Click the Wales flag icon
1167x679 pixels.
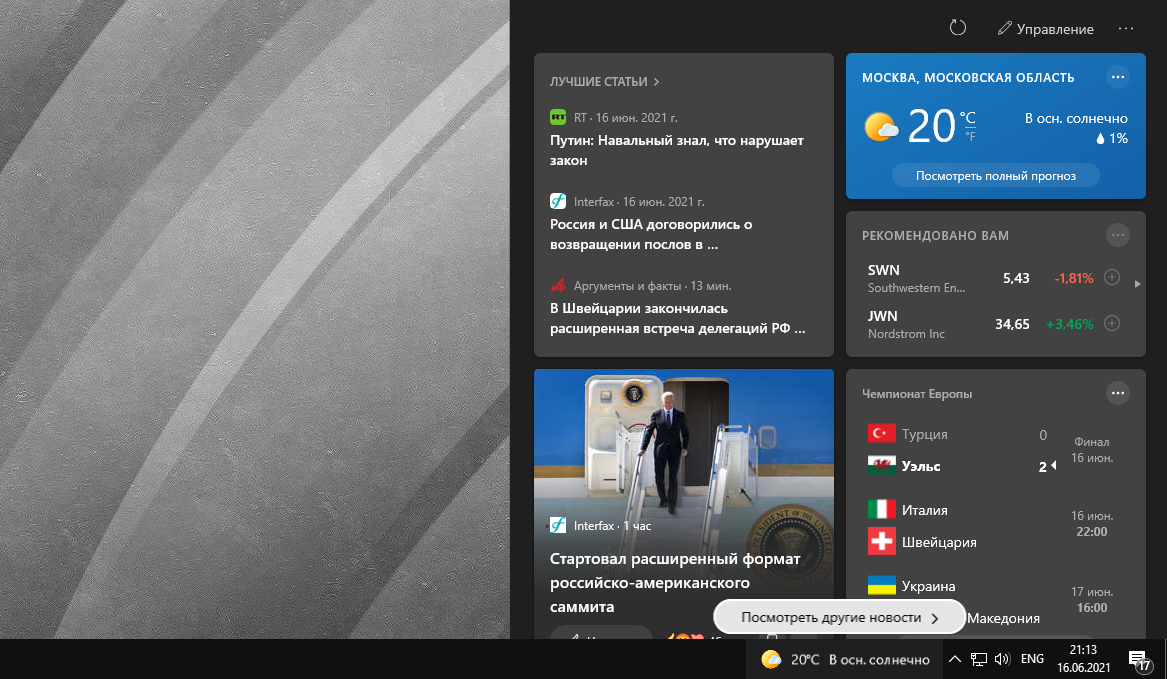[x=881, y=465]
